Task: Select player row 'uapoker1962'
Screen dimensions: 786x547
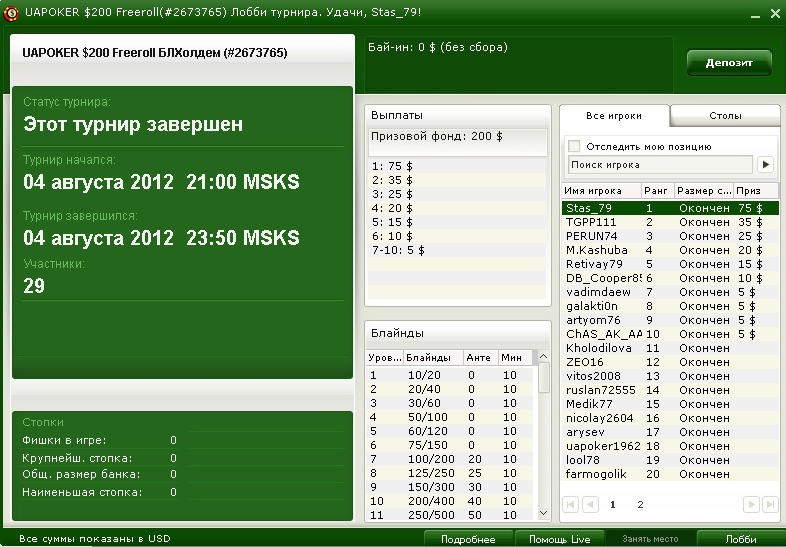Action: click(x=670, y=446)
